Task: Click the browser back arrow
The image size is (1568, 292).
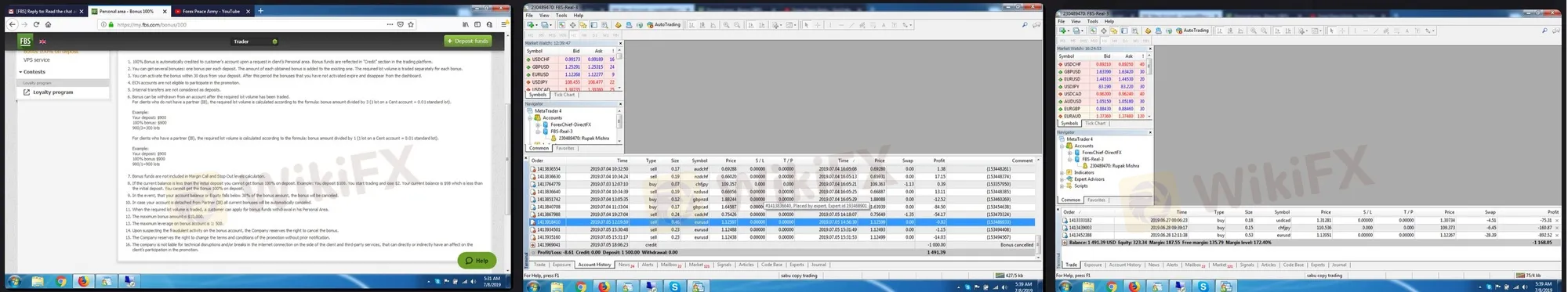Action: pos(13,24)
